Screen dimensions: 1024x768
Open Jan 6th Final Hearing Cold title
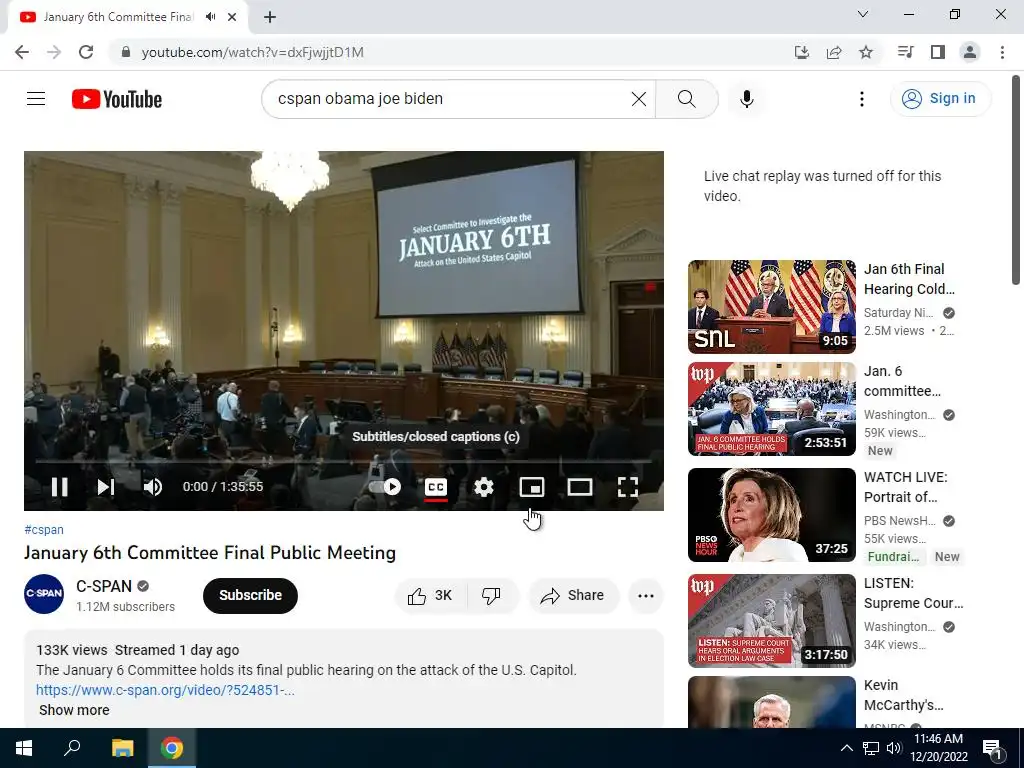point(909,279)
